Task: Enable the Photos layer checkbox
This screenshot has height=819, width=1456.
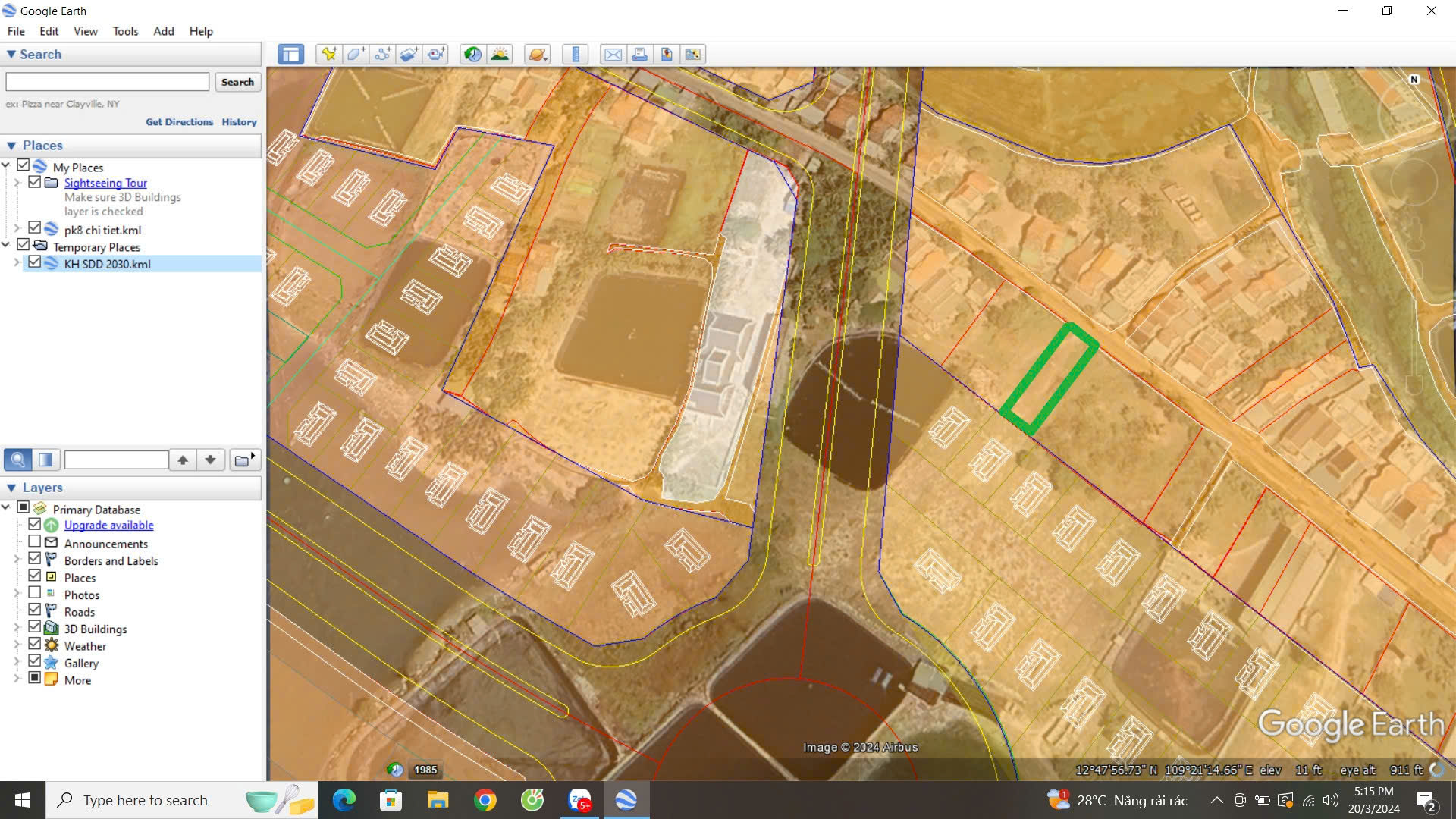Action: (x=35, y=592)
